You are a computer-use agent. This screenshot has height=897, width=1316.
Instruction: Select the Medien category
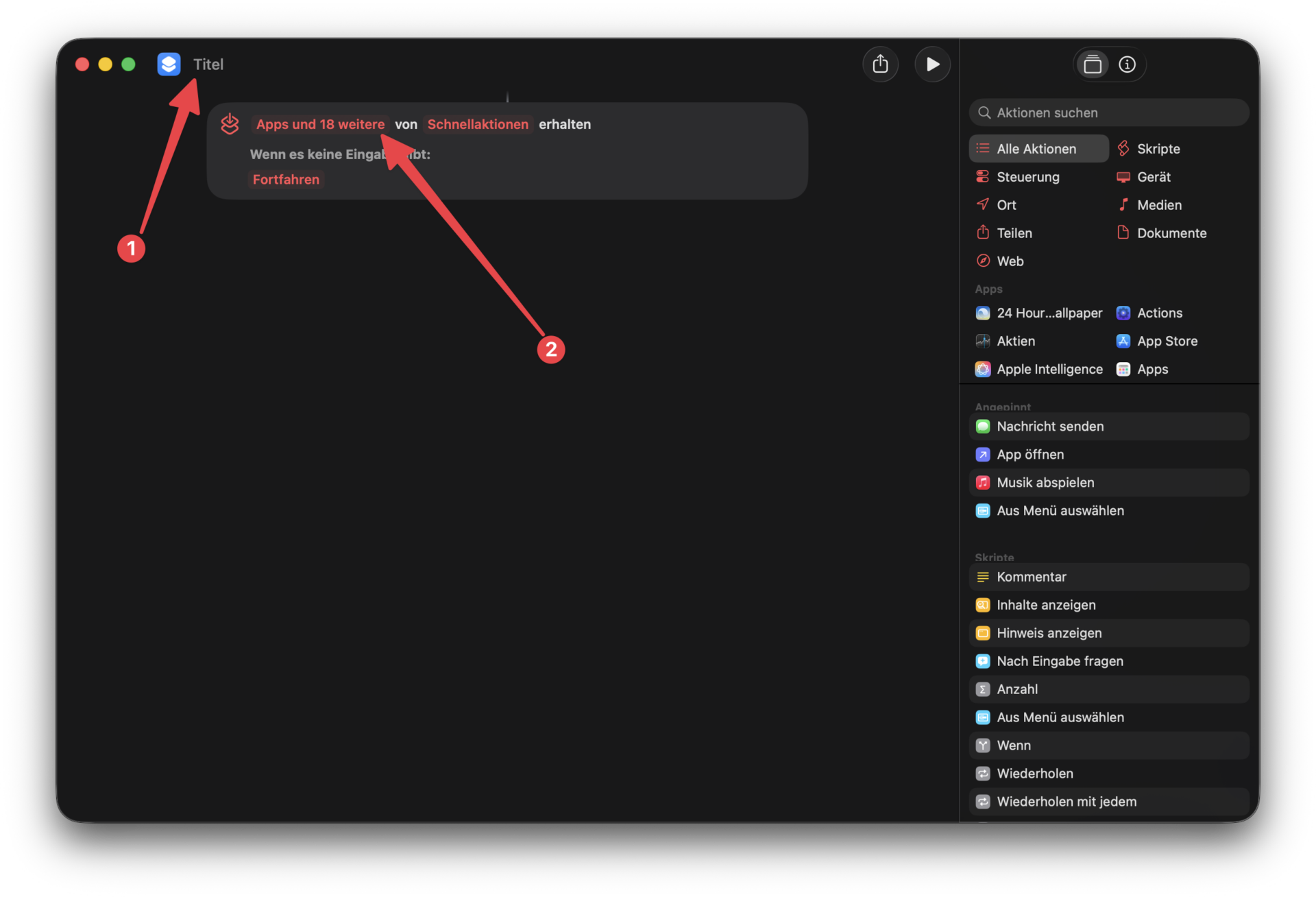1158,204
